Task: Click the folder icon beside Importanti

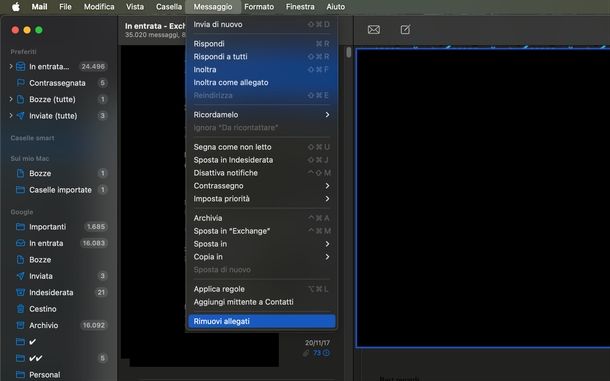Action: (21, 226)
